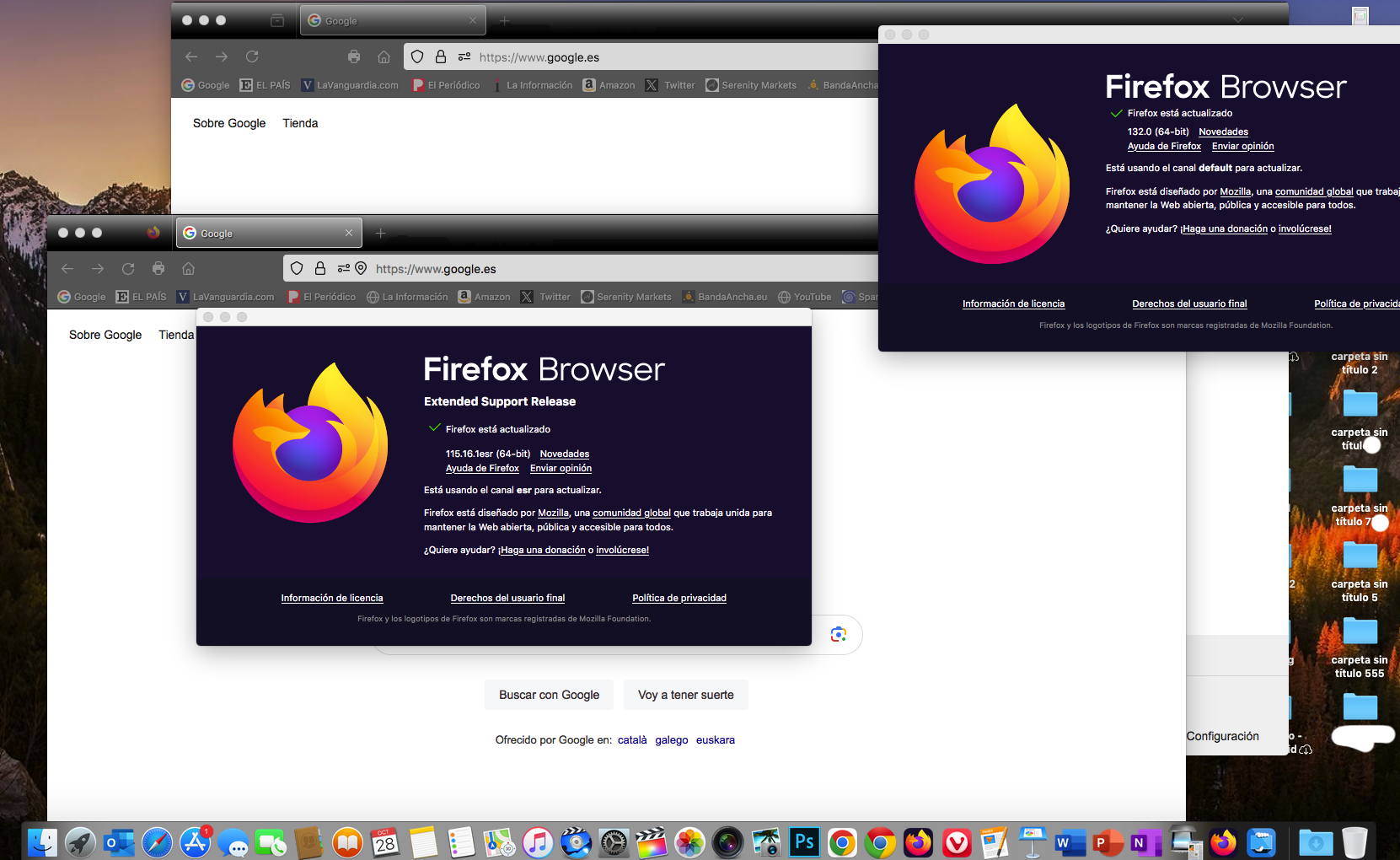Open site permissions icon in front window

click(x=343, y=269)
